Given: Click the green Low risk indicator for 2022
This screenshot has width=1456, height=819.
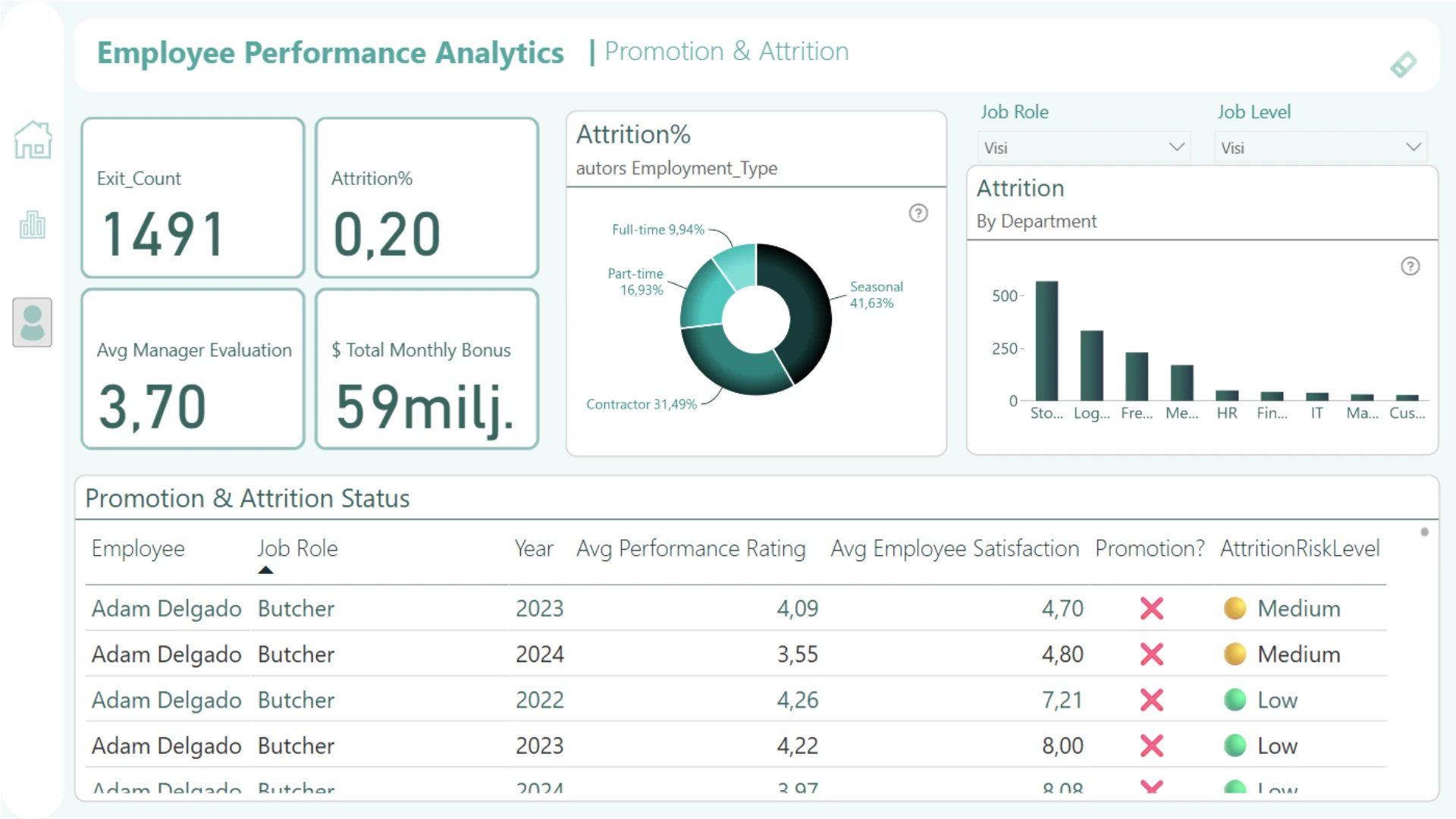Looking at the screenshot, I should pyautogui.click(x=1235, y=700).
